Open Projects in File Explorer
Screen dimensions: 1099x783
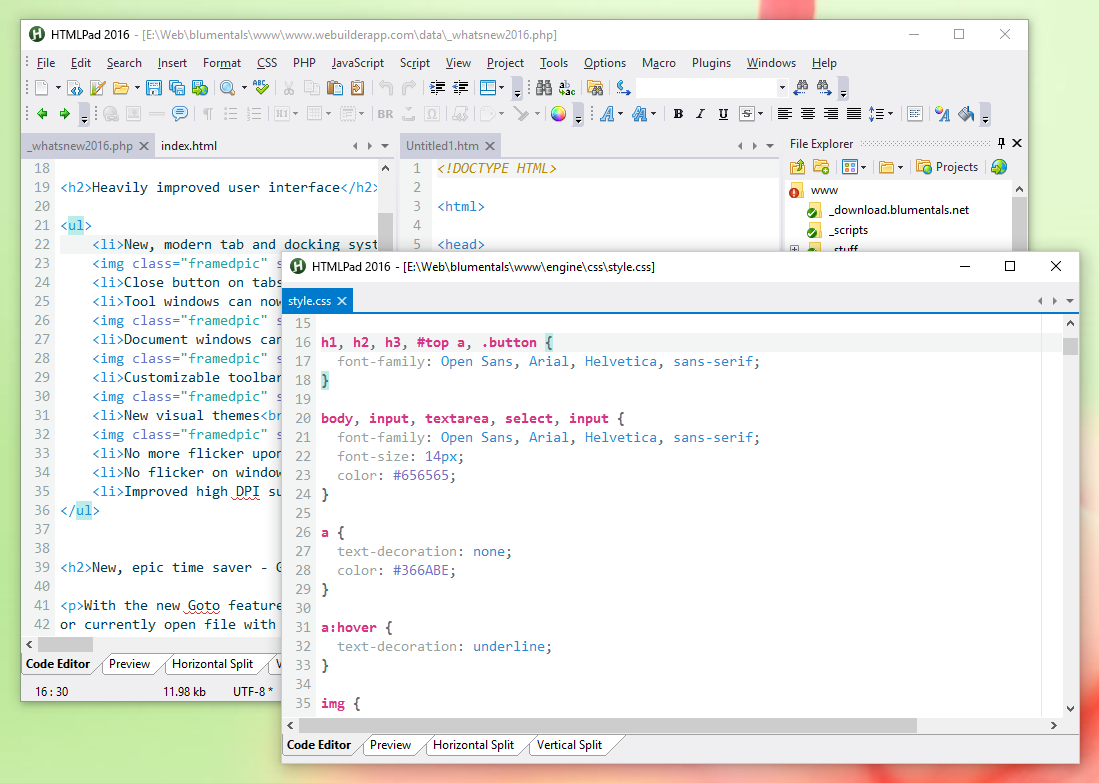(947, 167)
